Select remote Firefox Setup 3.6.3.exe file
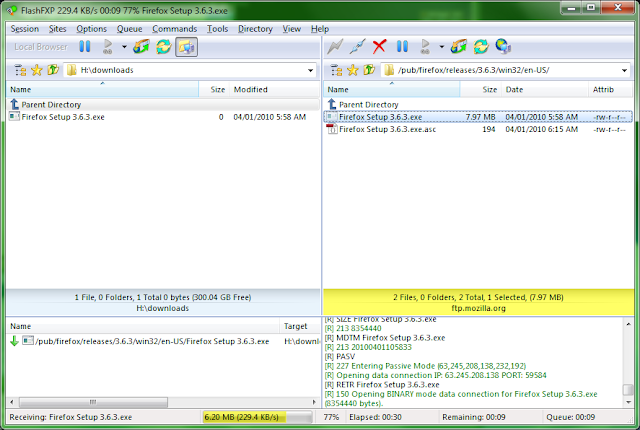The width and height of the screenshot is (640, 430). click(478, 117)
